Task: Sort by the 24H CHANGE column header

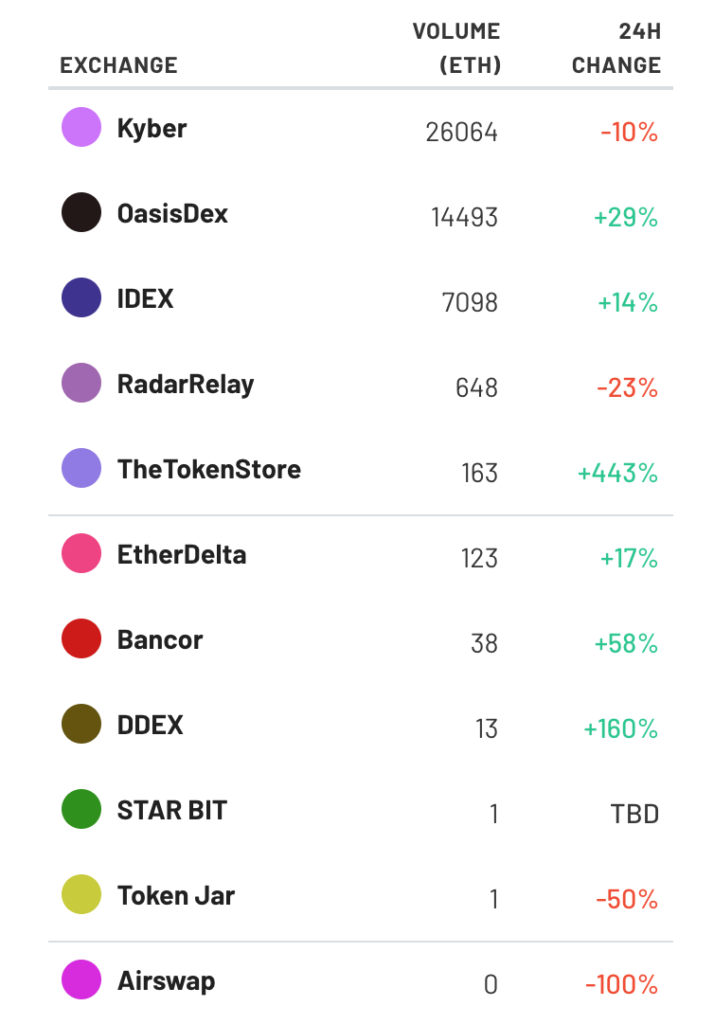Action: (617, 48)
